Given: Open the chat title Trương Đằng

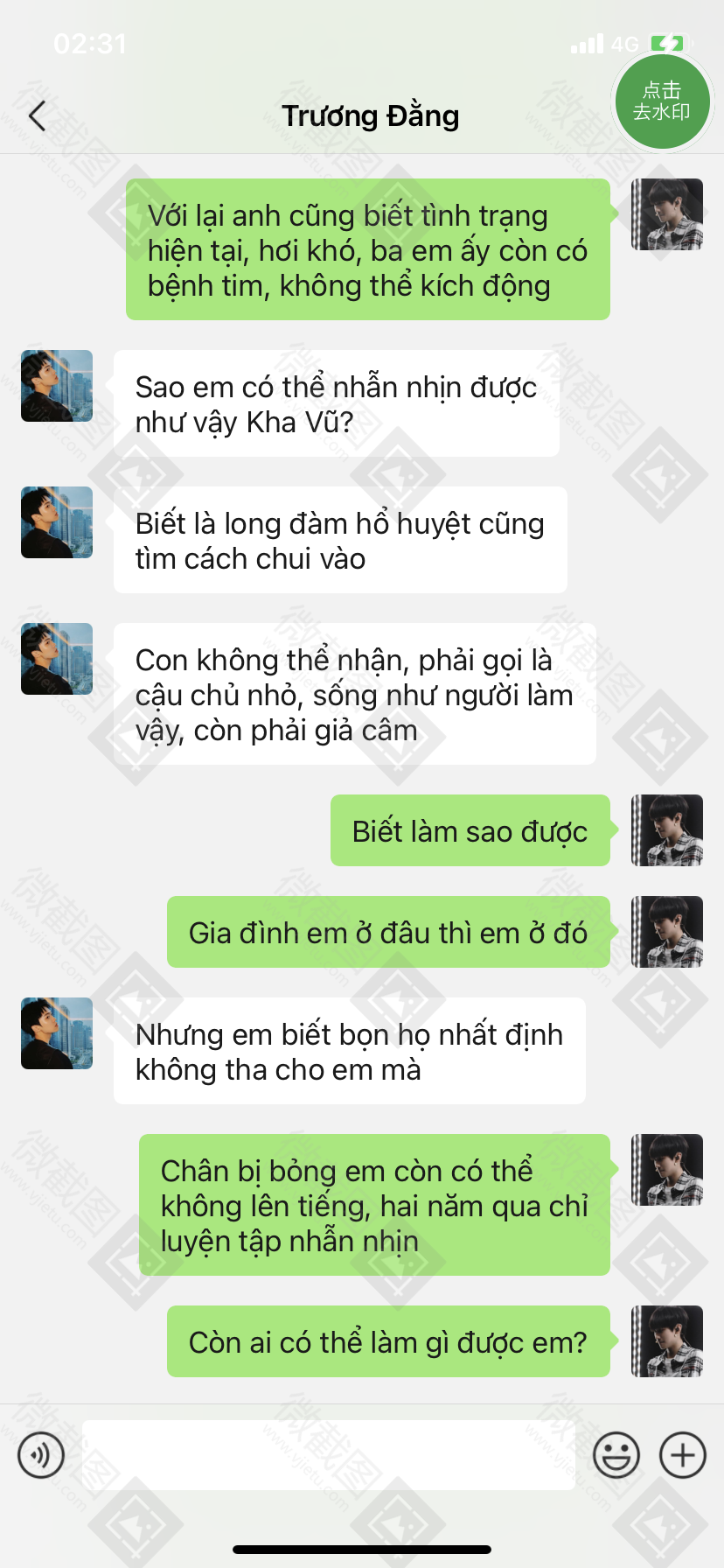Looking at the screenshot, I should pyautogui.click(x=371, y=115).
